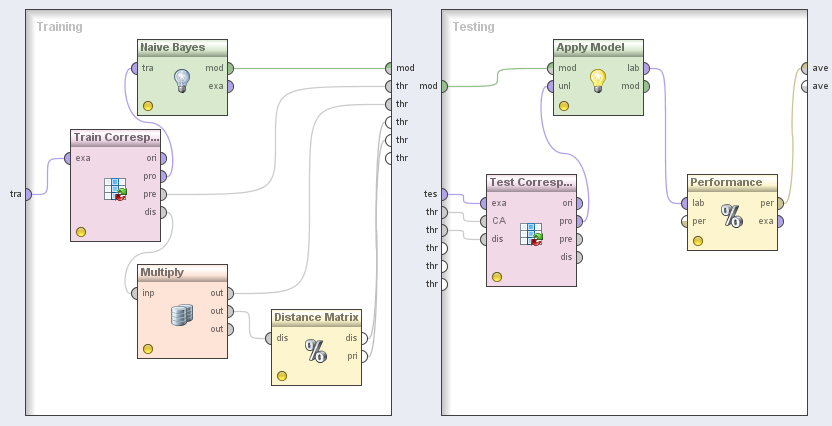Click the 'mod' output port of Naive Bayes
The width and height of the screenshot is (832, 426).
tap(230, 68)
